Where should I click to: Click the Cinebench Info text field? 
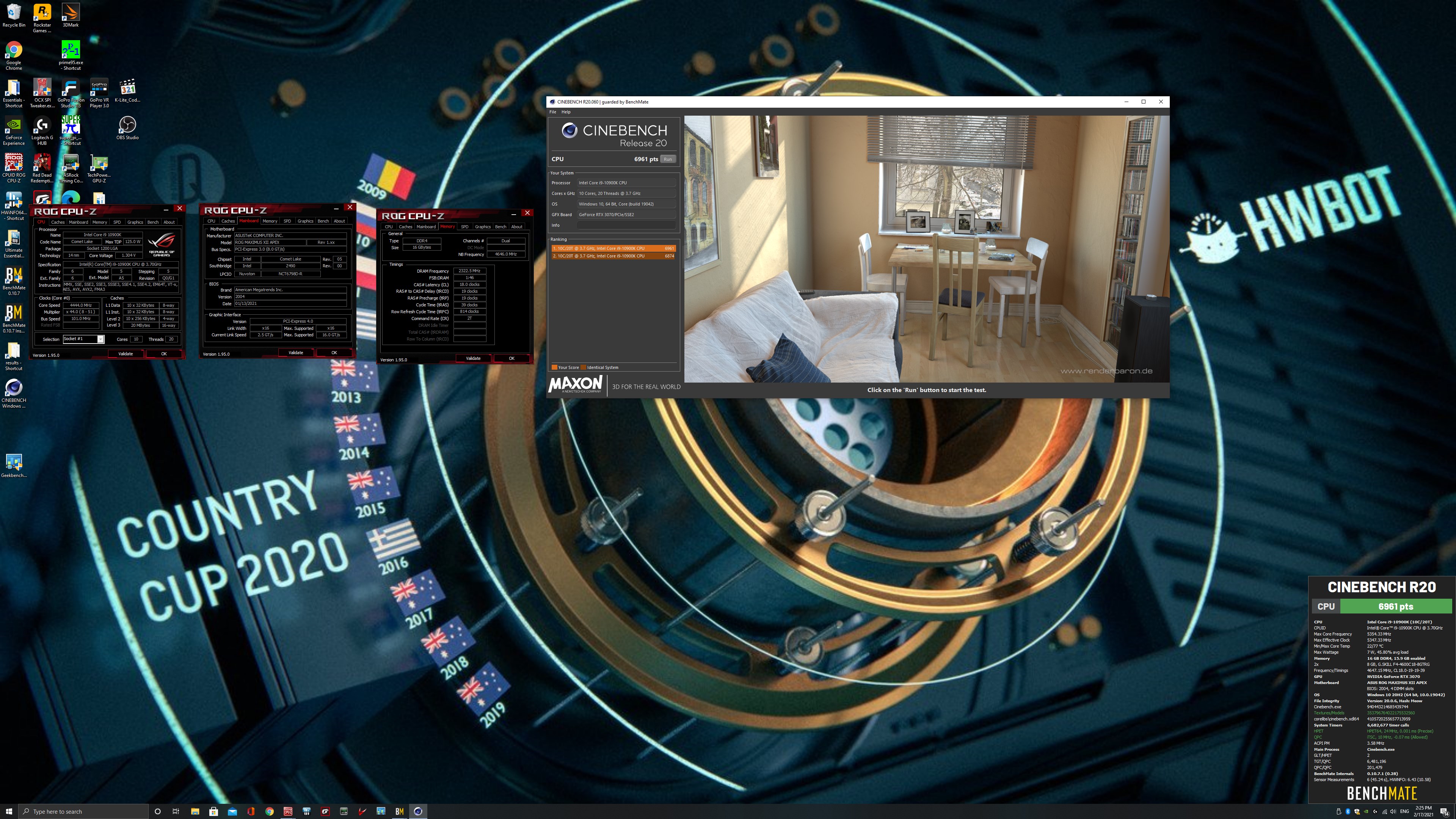tap(626, 225)
